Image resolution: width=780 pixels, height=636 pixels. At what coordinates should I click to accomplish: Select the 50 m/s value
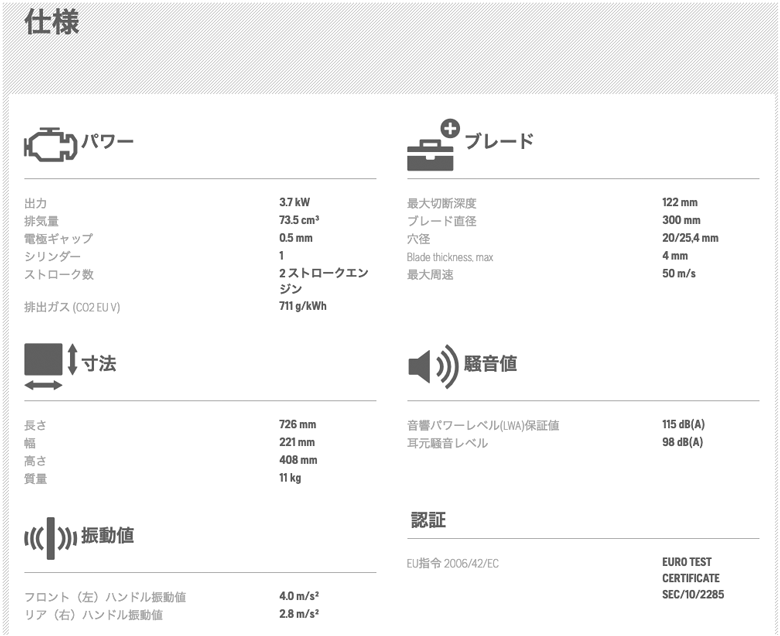click(x=679, y=273)
